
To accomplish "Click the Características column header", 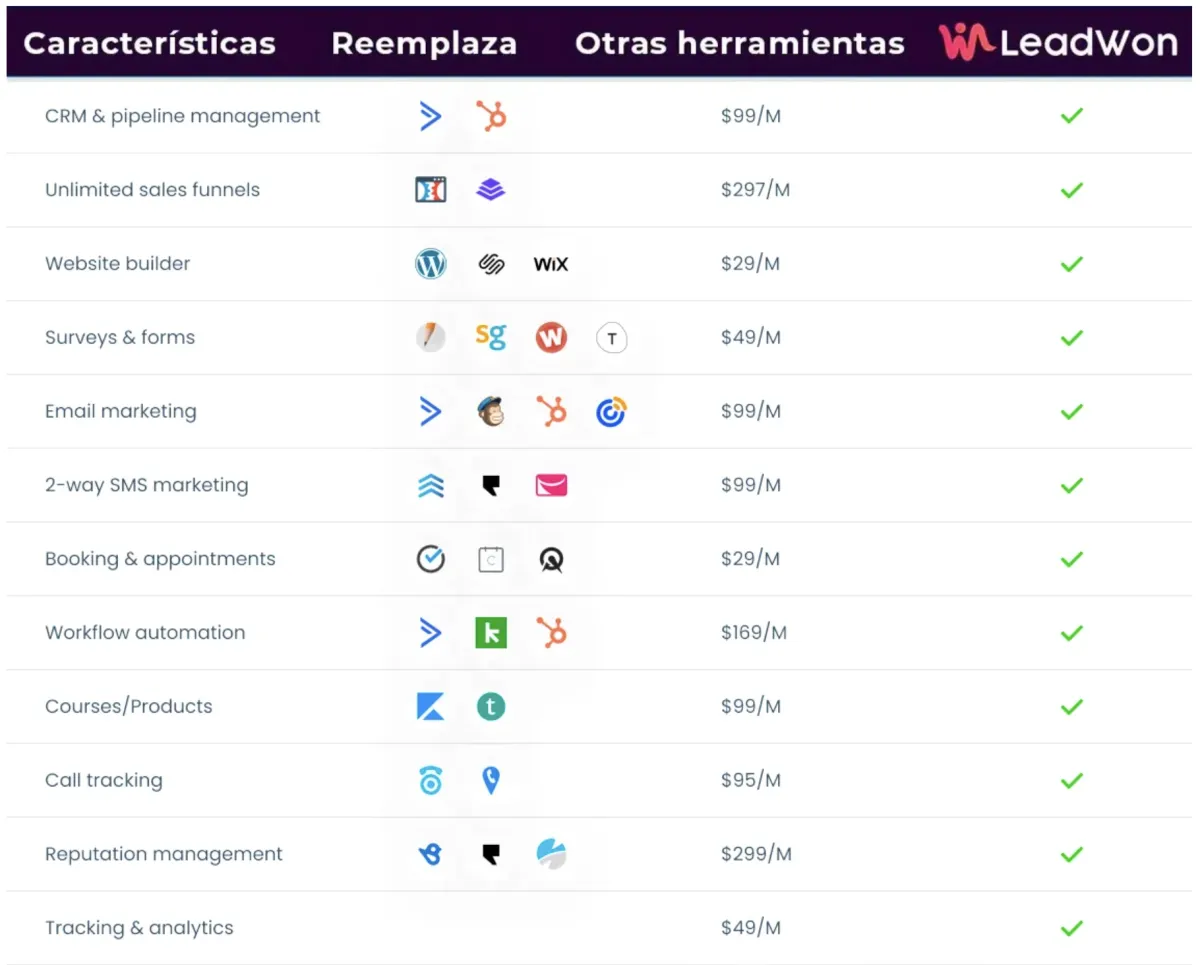I will tap(149, 44).
